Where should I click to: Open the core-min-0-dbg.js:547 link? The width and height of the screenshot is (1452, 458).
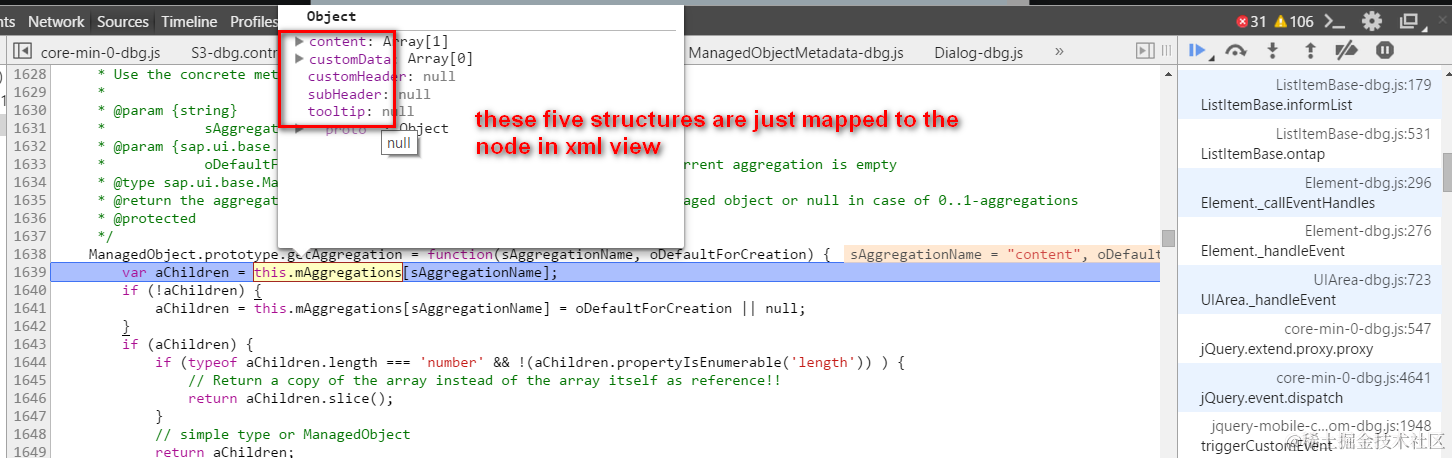click(x=1359, y=329)
